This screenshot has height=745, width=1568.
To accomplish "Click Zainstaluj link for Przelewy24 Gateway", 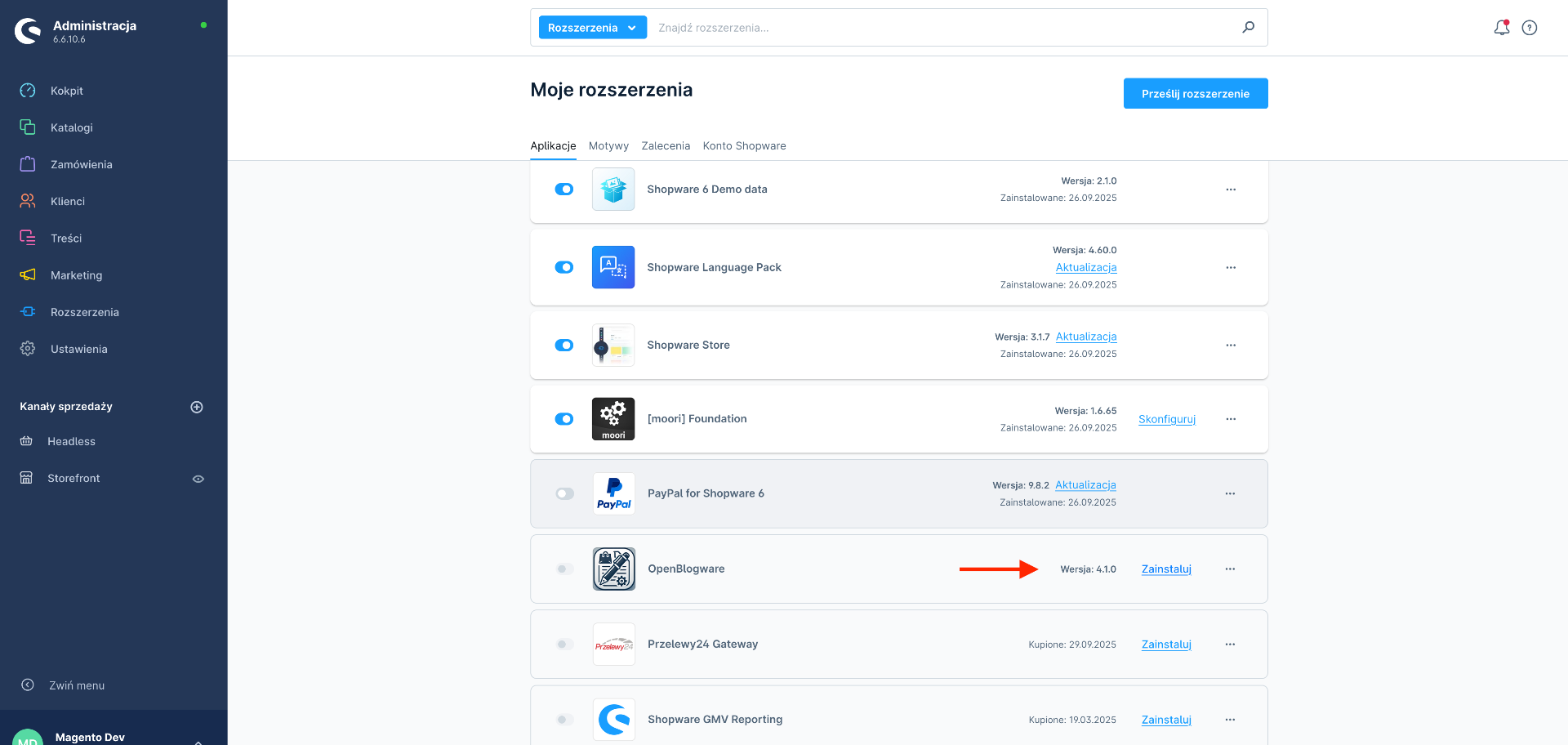I will coord(1166,645).
